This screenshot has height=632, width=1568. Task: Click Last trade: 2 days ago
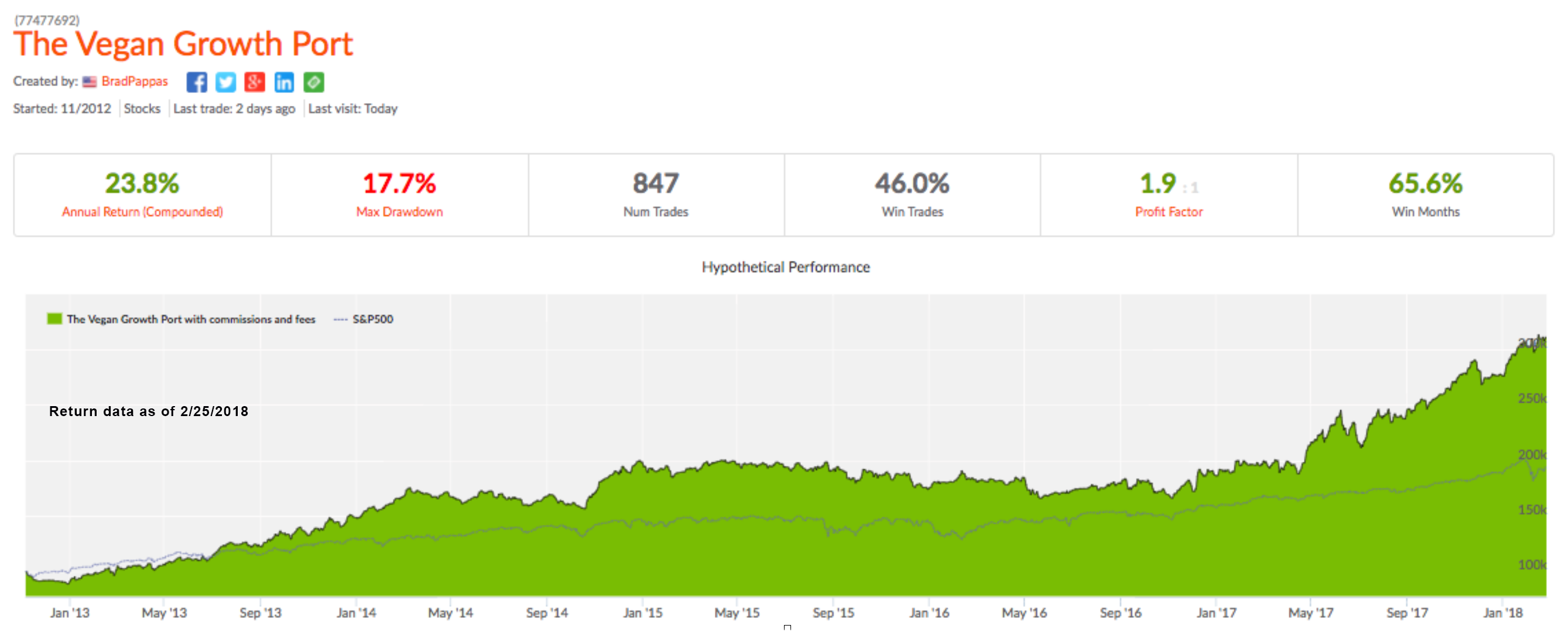pyautogui.click(x=234, y=109)
